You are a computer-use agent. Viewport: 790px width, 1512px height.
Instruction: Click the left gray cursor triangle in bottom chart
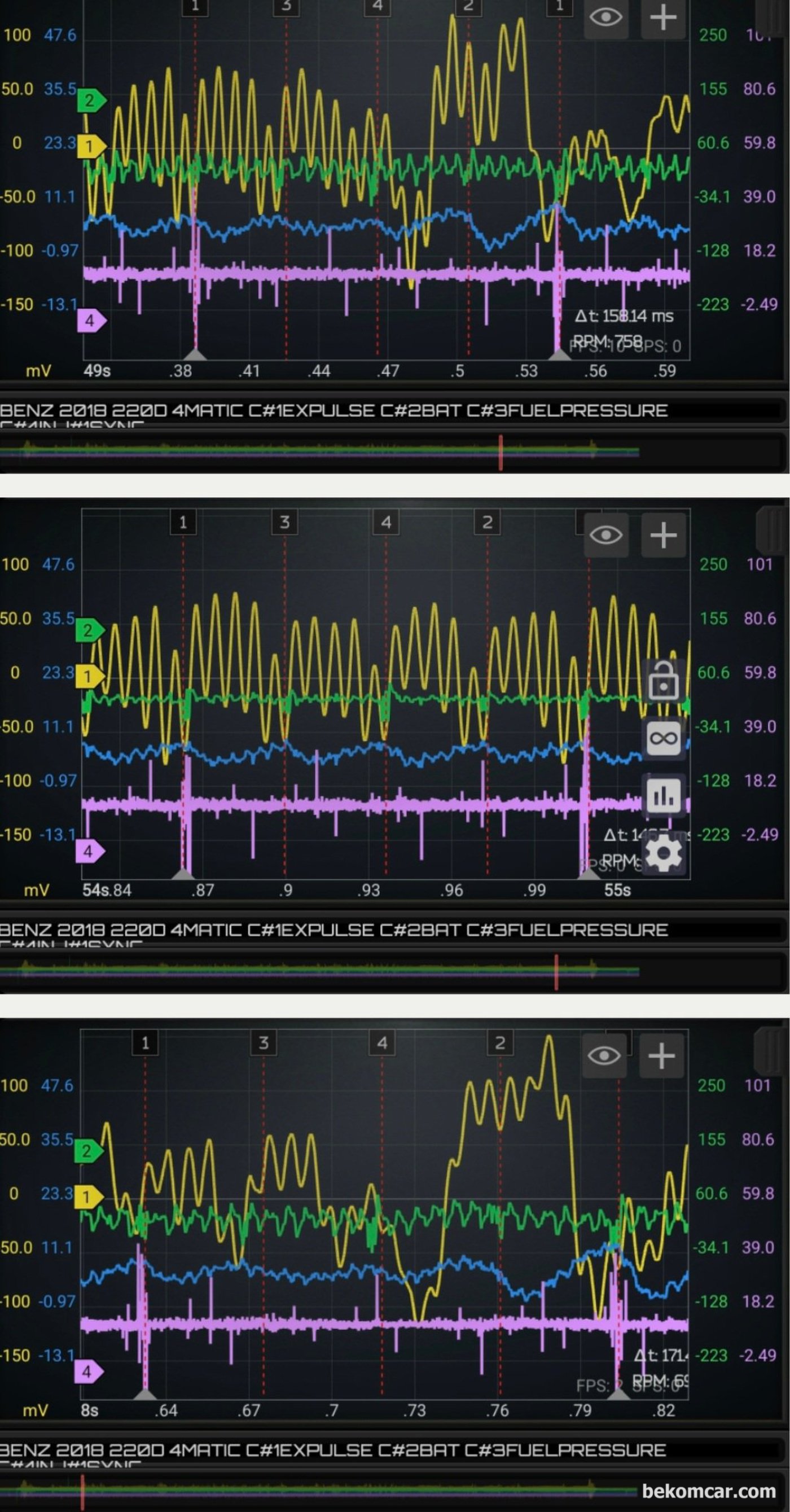pyautogui.click(x=146, y=1394)
